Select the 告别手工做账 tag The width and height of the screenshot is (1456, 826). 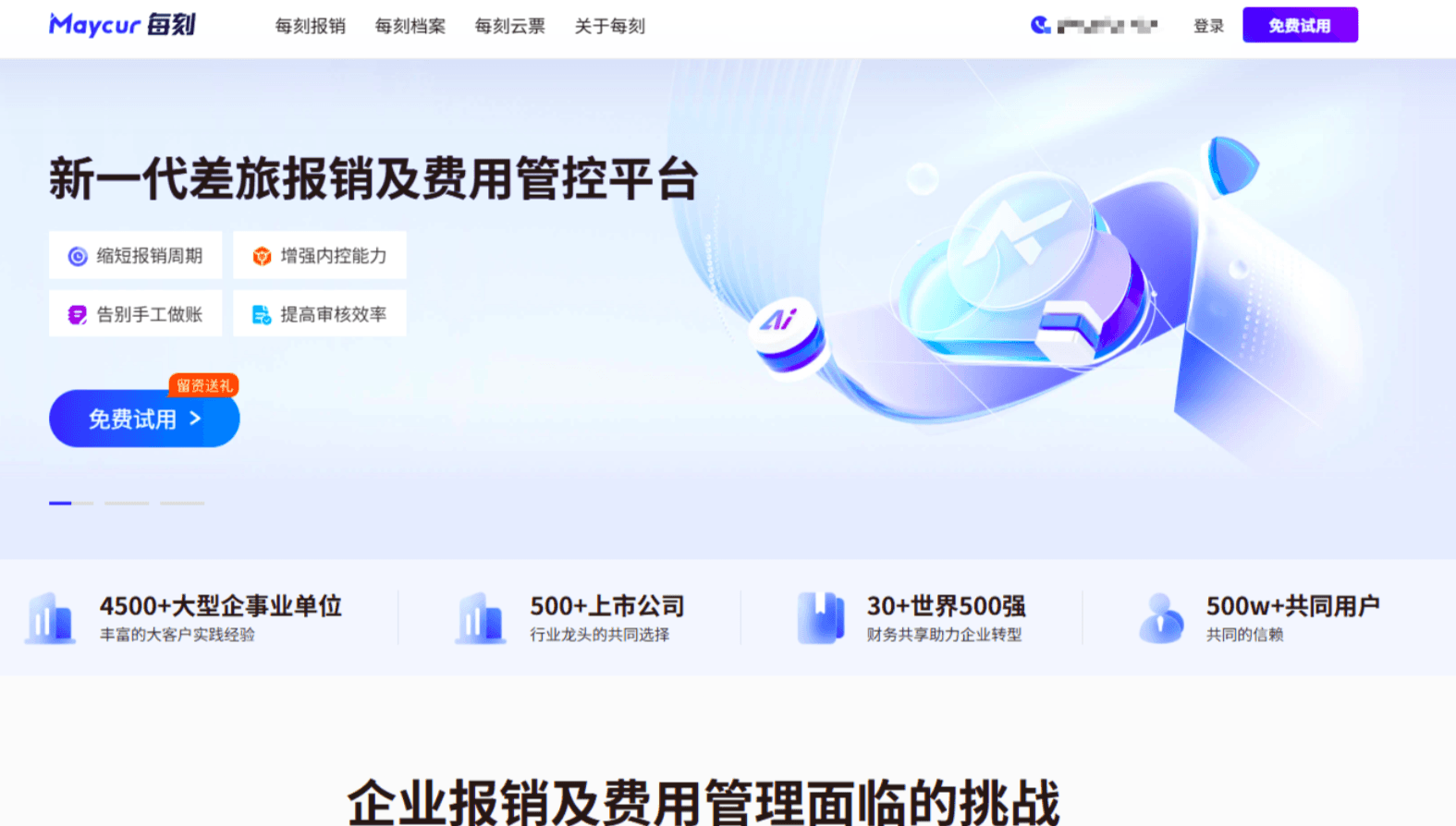point(135,313)
